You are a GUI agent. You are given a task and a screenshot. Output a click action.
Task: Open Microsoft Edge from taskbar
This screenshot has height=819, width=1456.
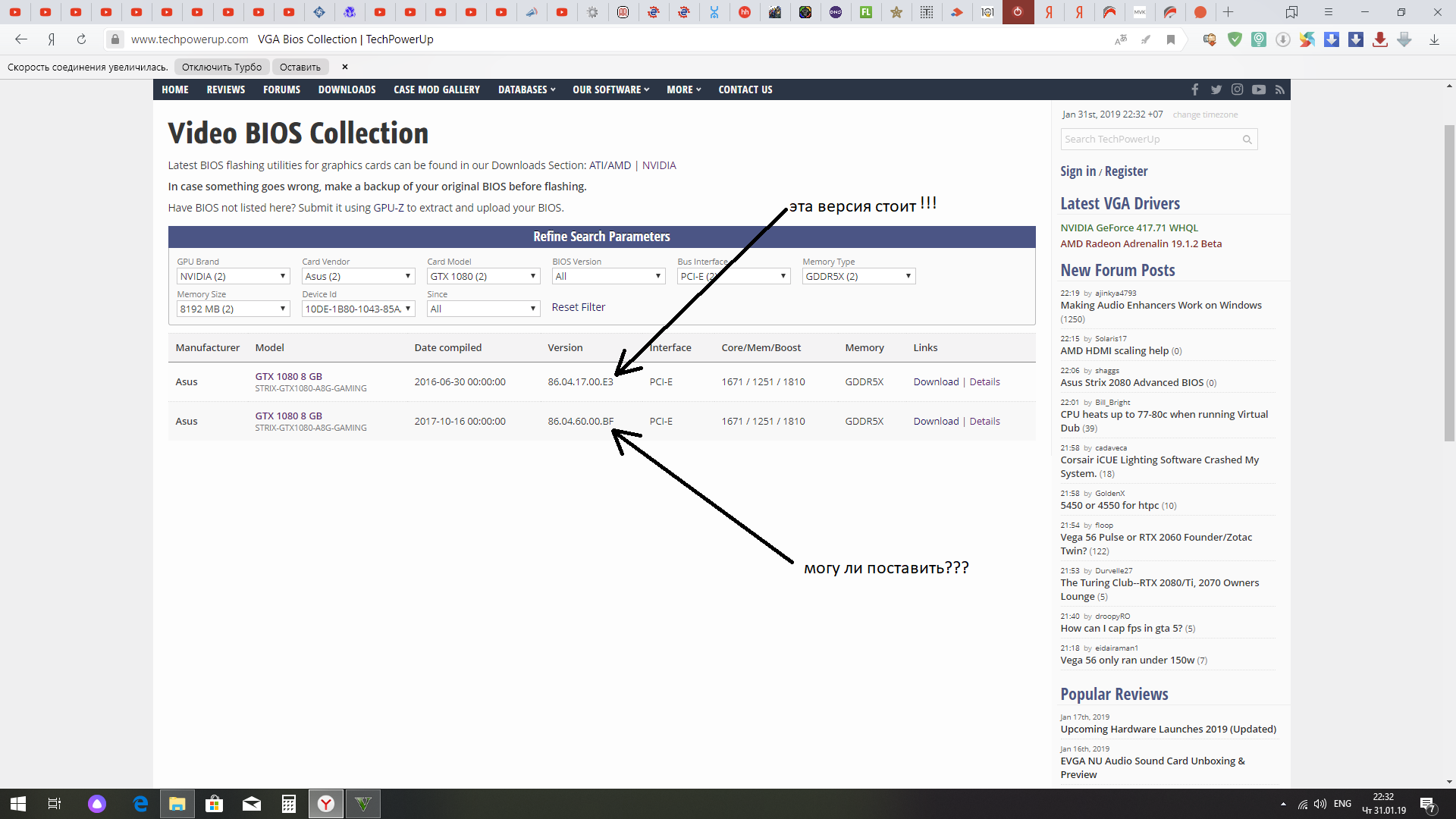pos(140,804)
